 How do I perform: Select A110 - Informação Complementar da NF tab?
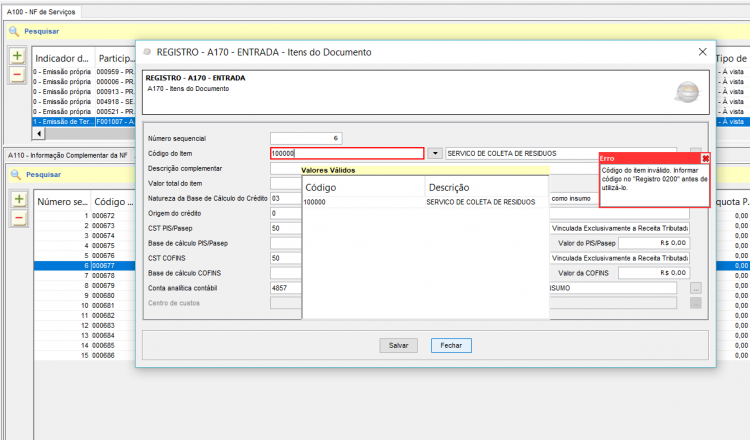68,155
